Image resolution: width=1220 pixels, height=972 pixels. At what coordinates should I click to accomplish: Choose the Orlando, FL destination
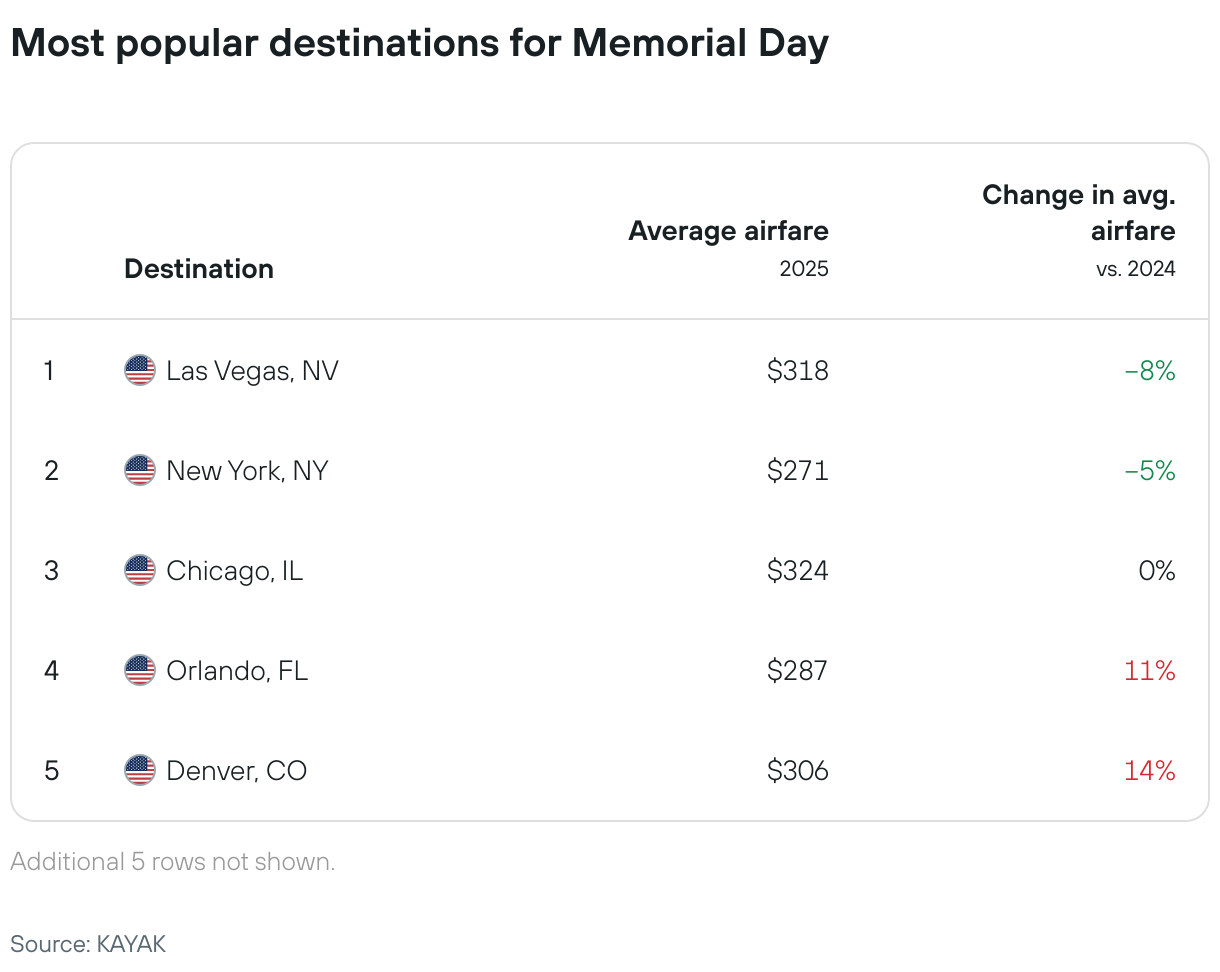237,670
